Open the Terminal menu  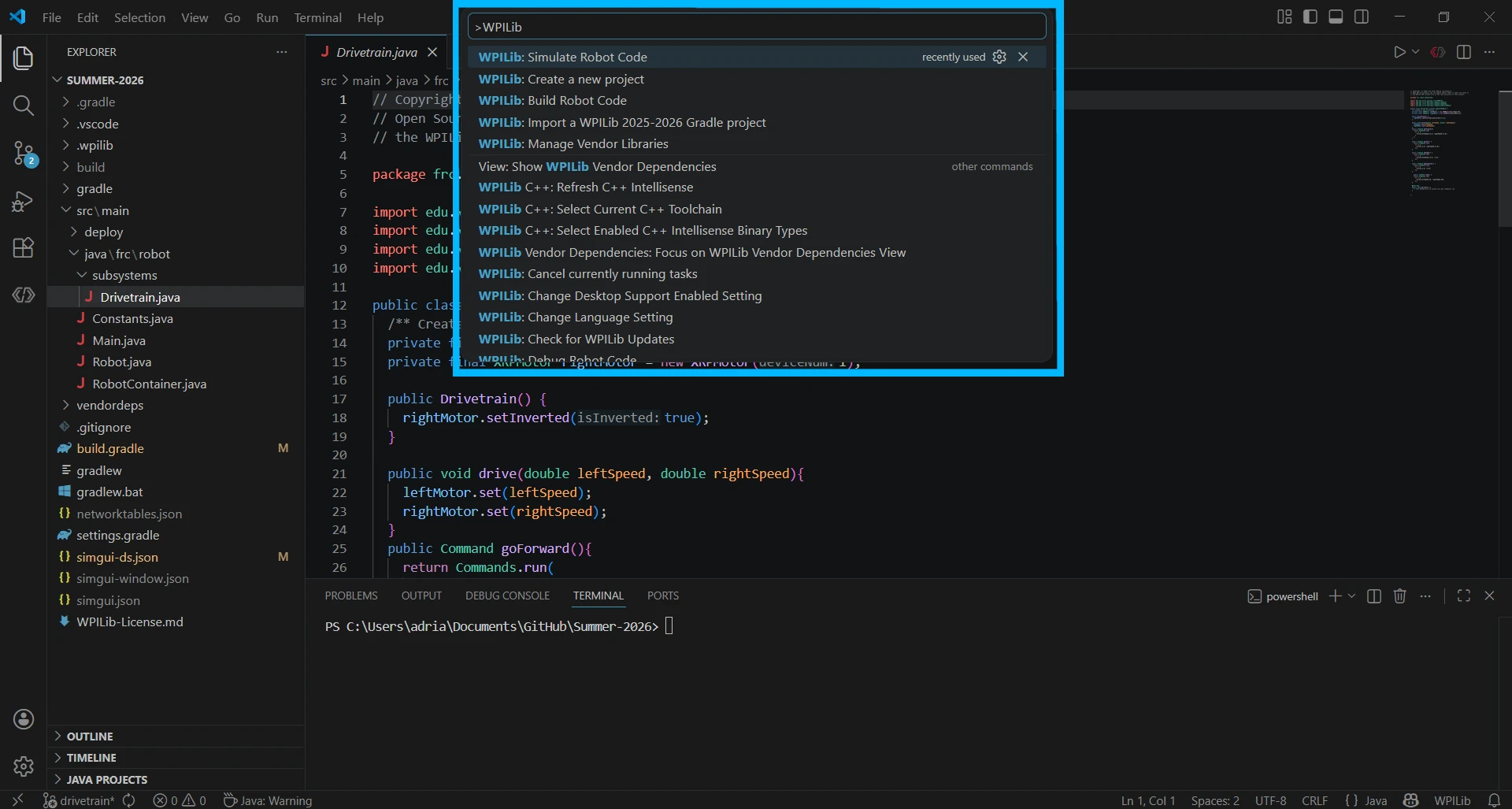point(317,17)
